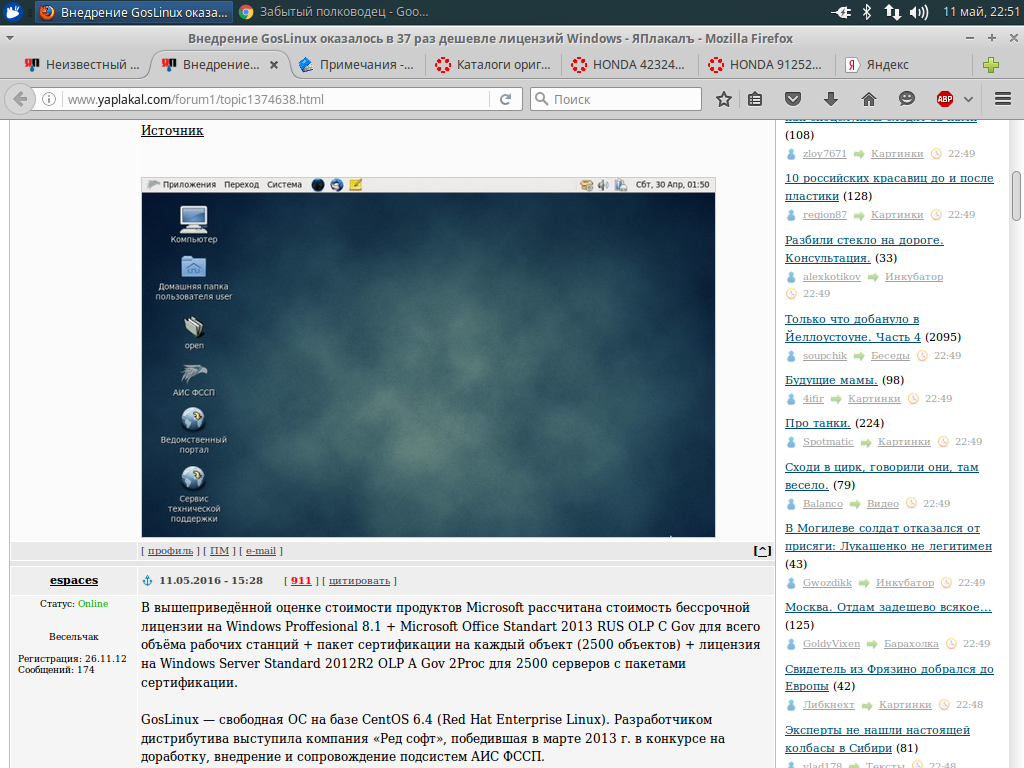Quote post via 'цитировать' link
Viewport: 1024px width, 768px height.
point(359,581)
